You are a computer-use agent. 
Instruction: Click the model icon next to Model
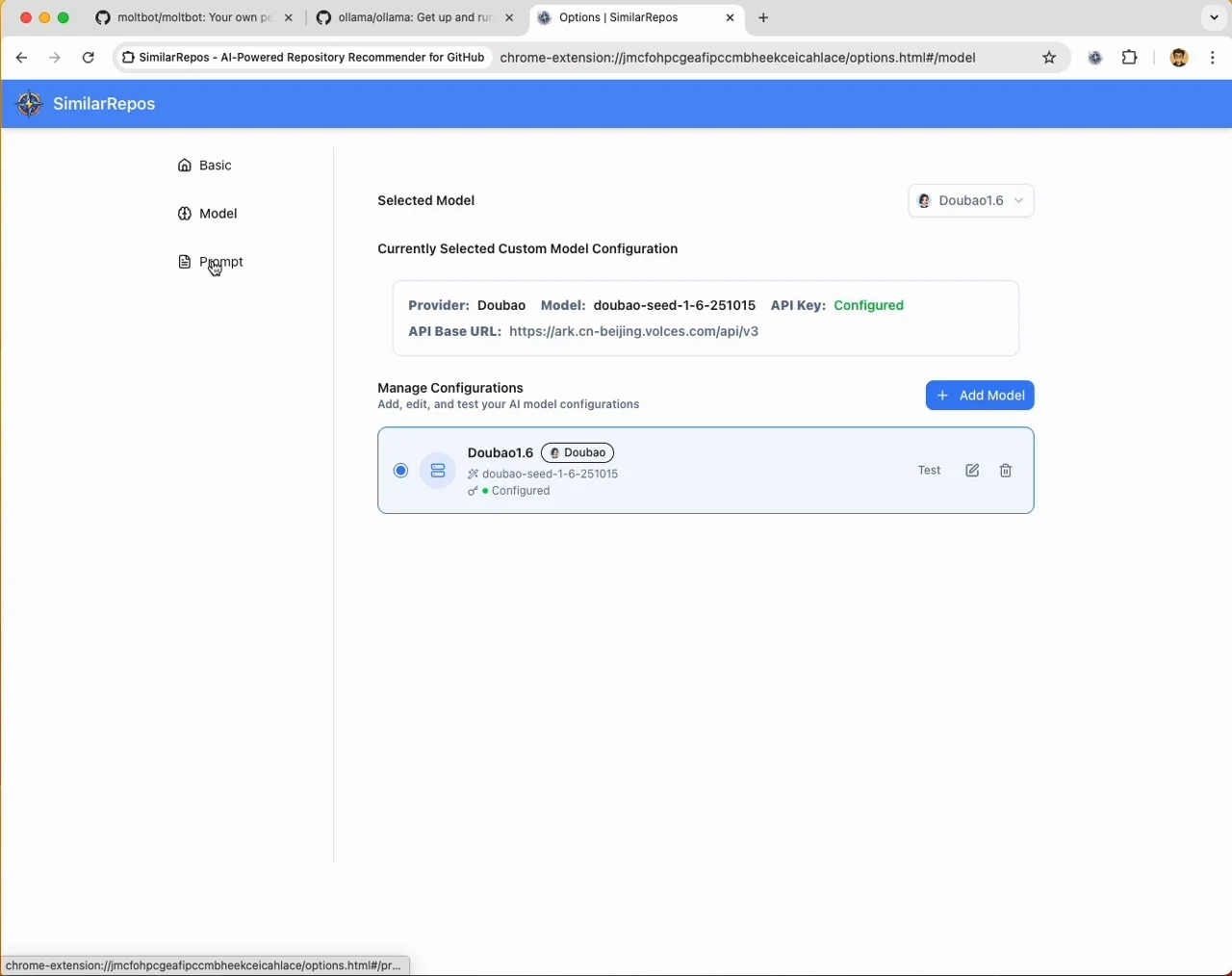[x=185, y=214]
